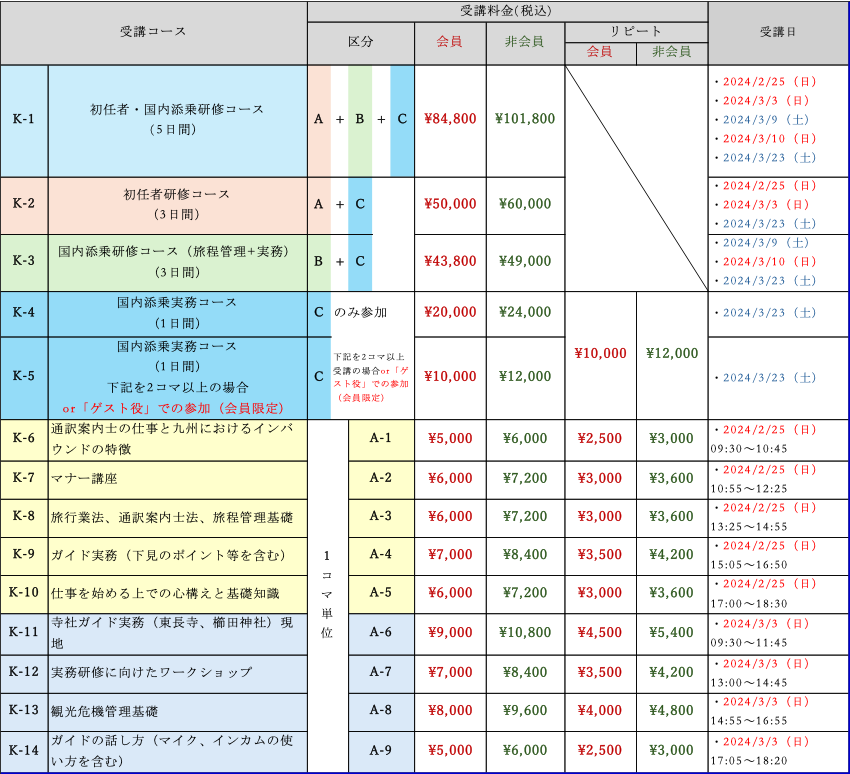Image resolution: width=850 pixels, height=774 pixels.
Task: Click the ¥8,000 member price
Action: [x=450, y=711]
